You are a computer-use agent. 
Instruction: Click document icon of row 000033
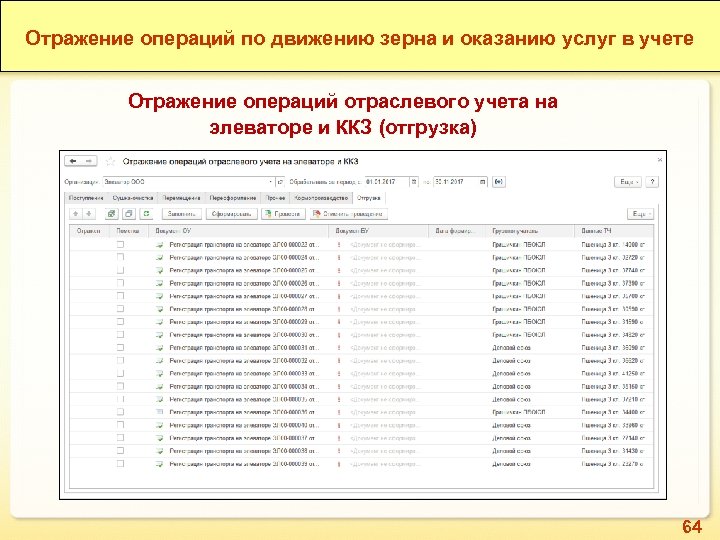(x=160, y=374)
